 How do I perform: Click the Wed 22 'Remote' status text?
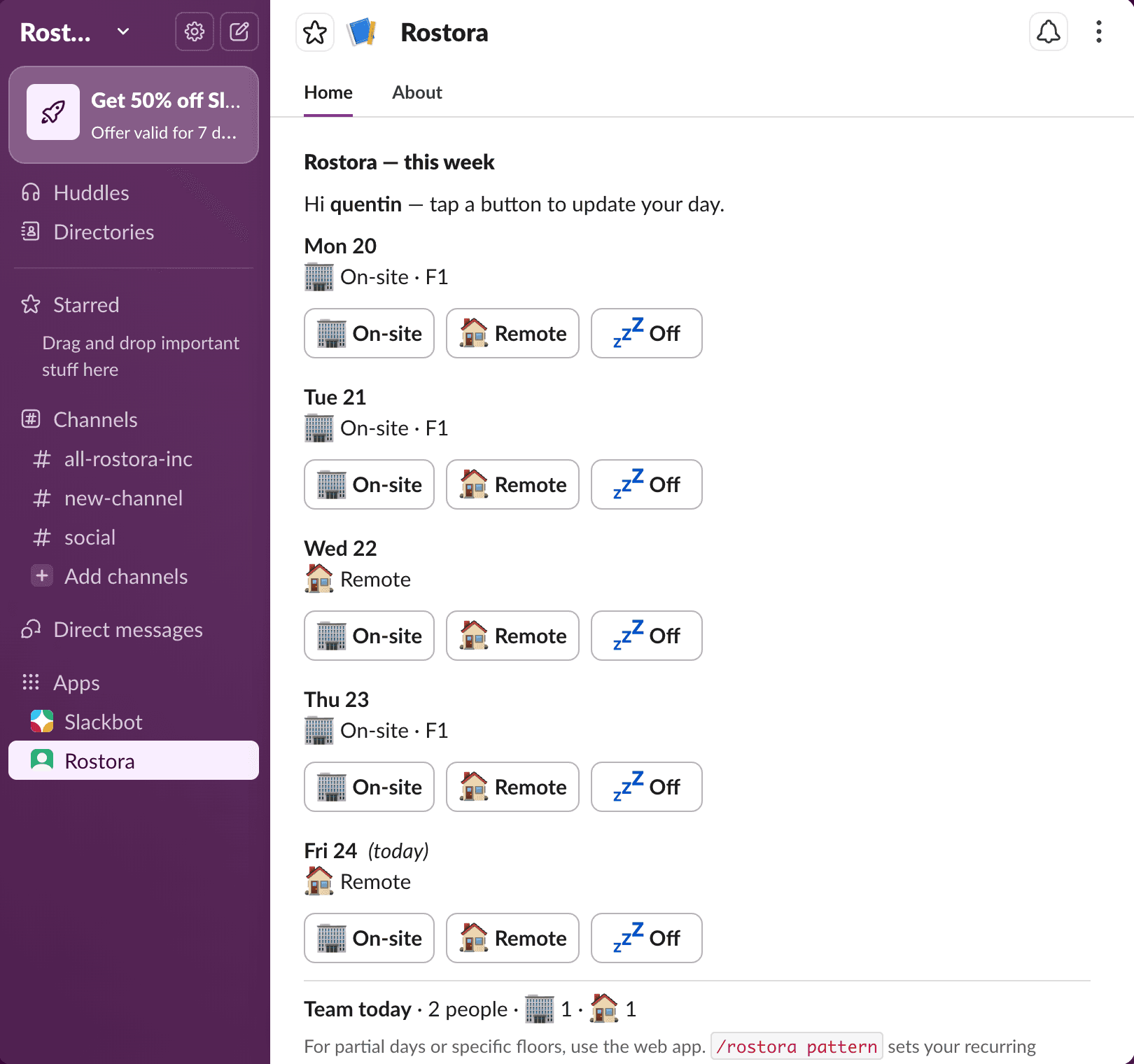(x=375, y=579)
